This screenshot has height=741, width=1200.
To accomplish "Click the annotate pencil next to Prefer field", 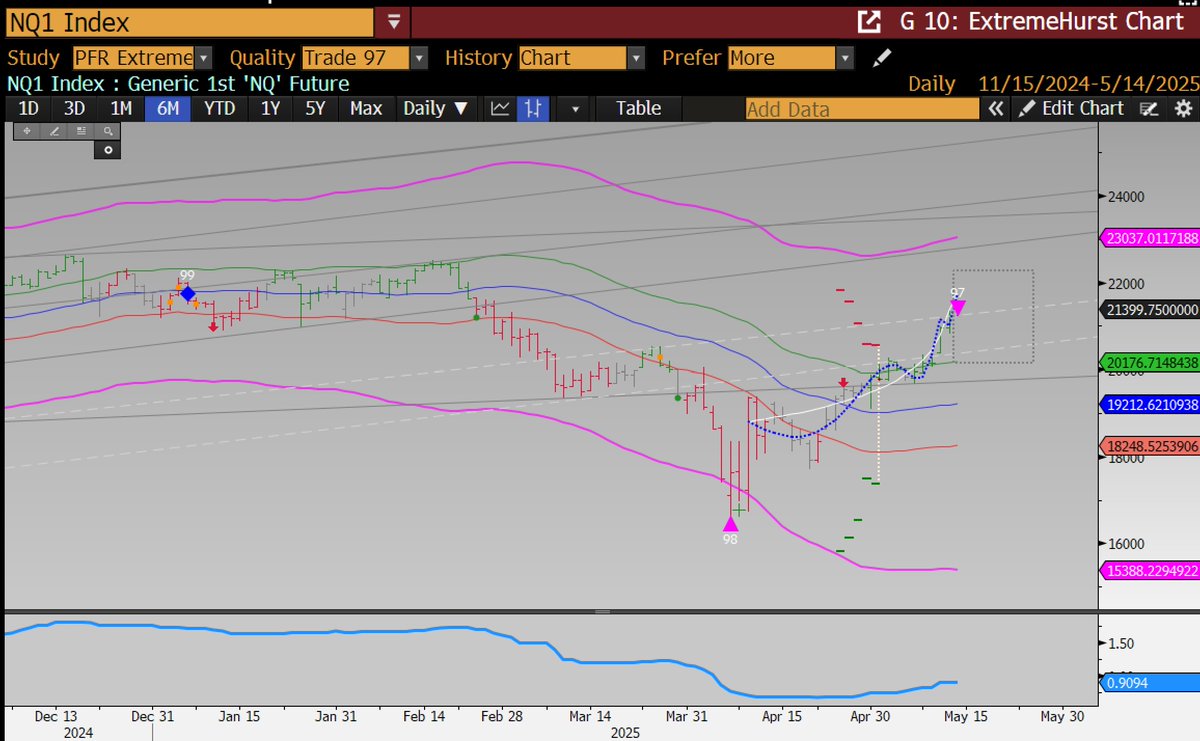I will click(x=882, y=58).
